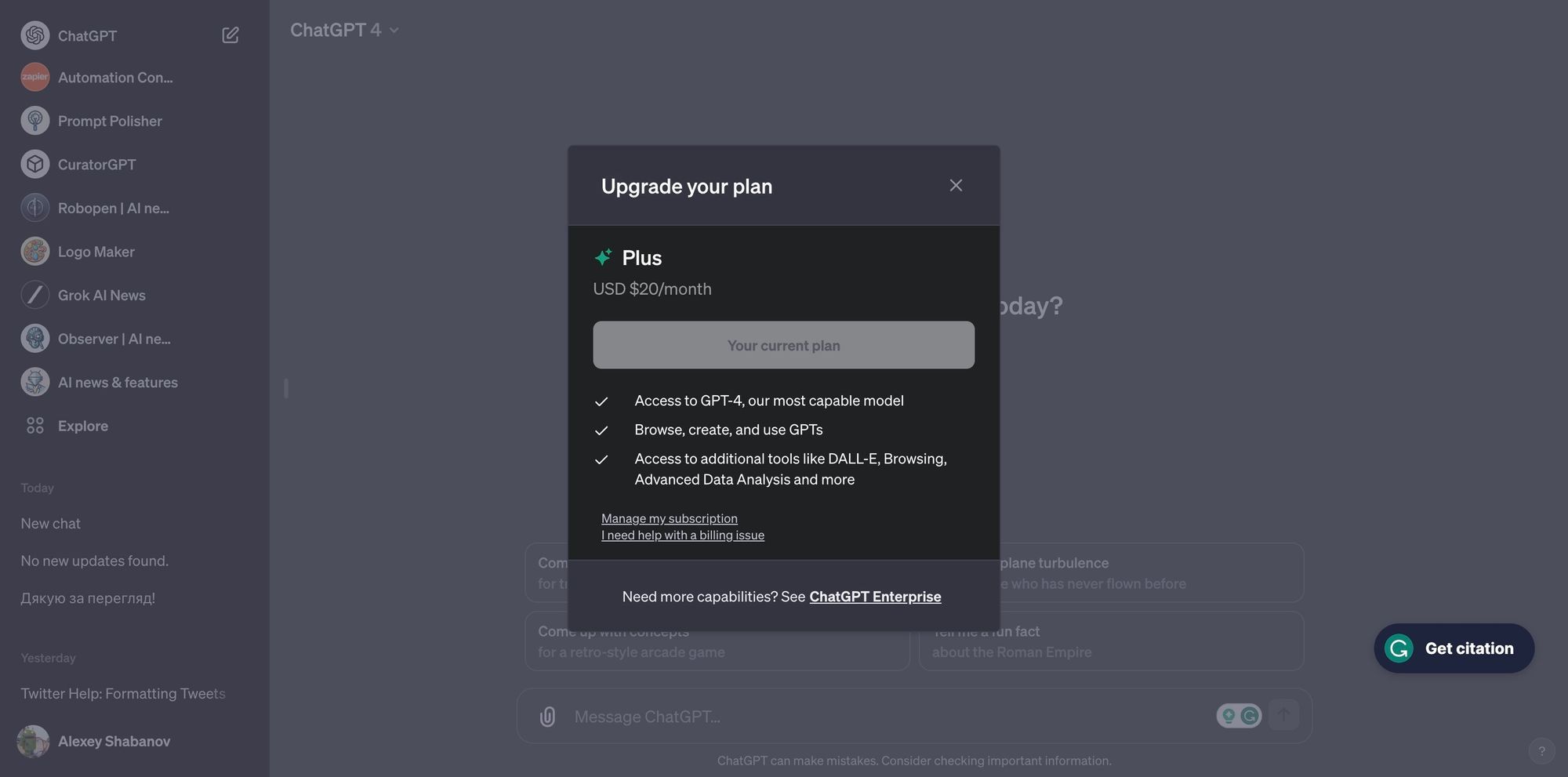Click the attachment paperclip in message box
Screen dimensions: 1568x777
pos(546,716)
